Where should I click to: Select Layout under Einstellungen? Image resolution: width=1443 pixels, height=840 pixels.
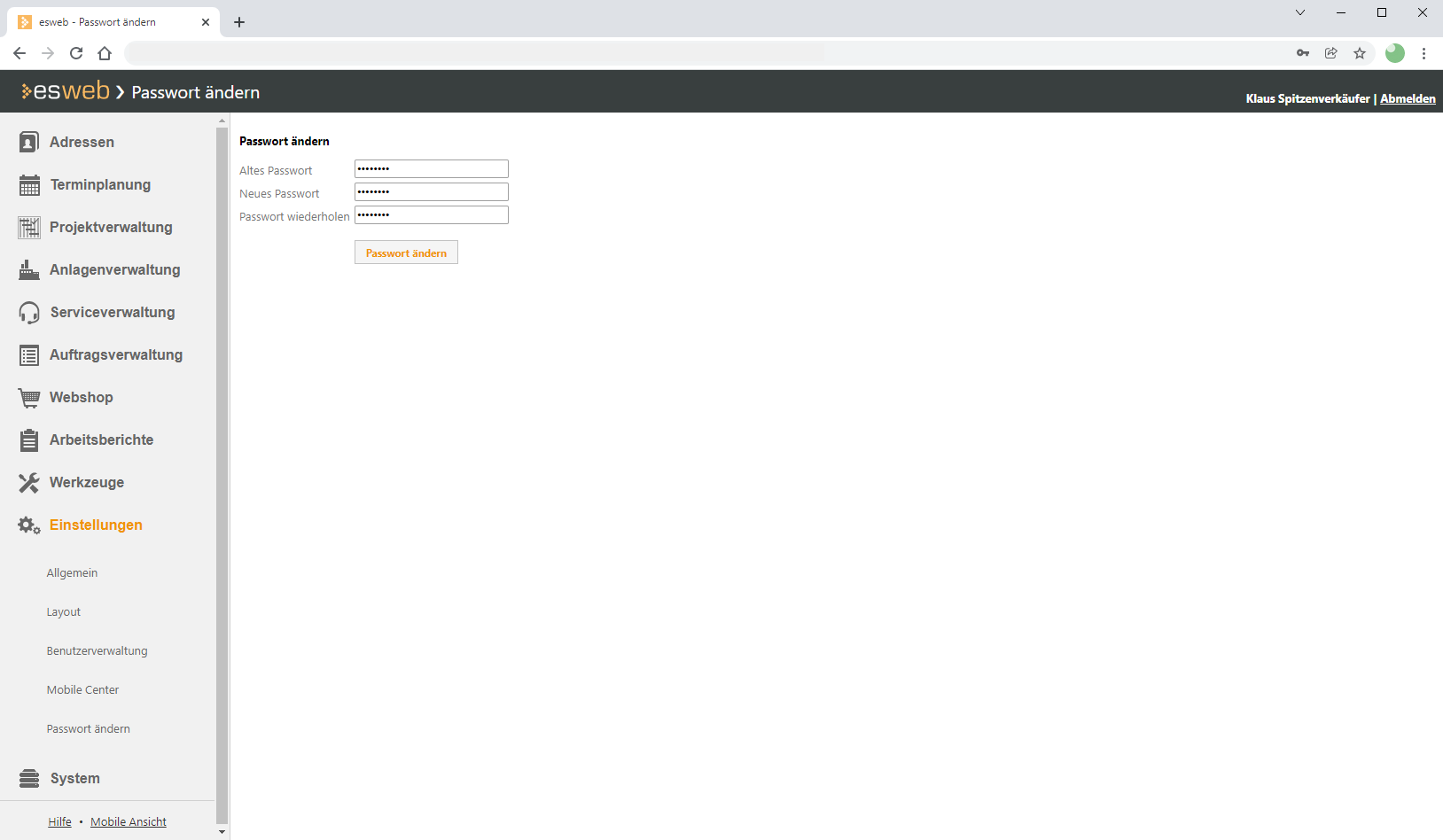point(64,612)
